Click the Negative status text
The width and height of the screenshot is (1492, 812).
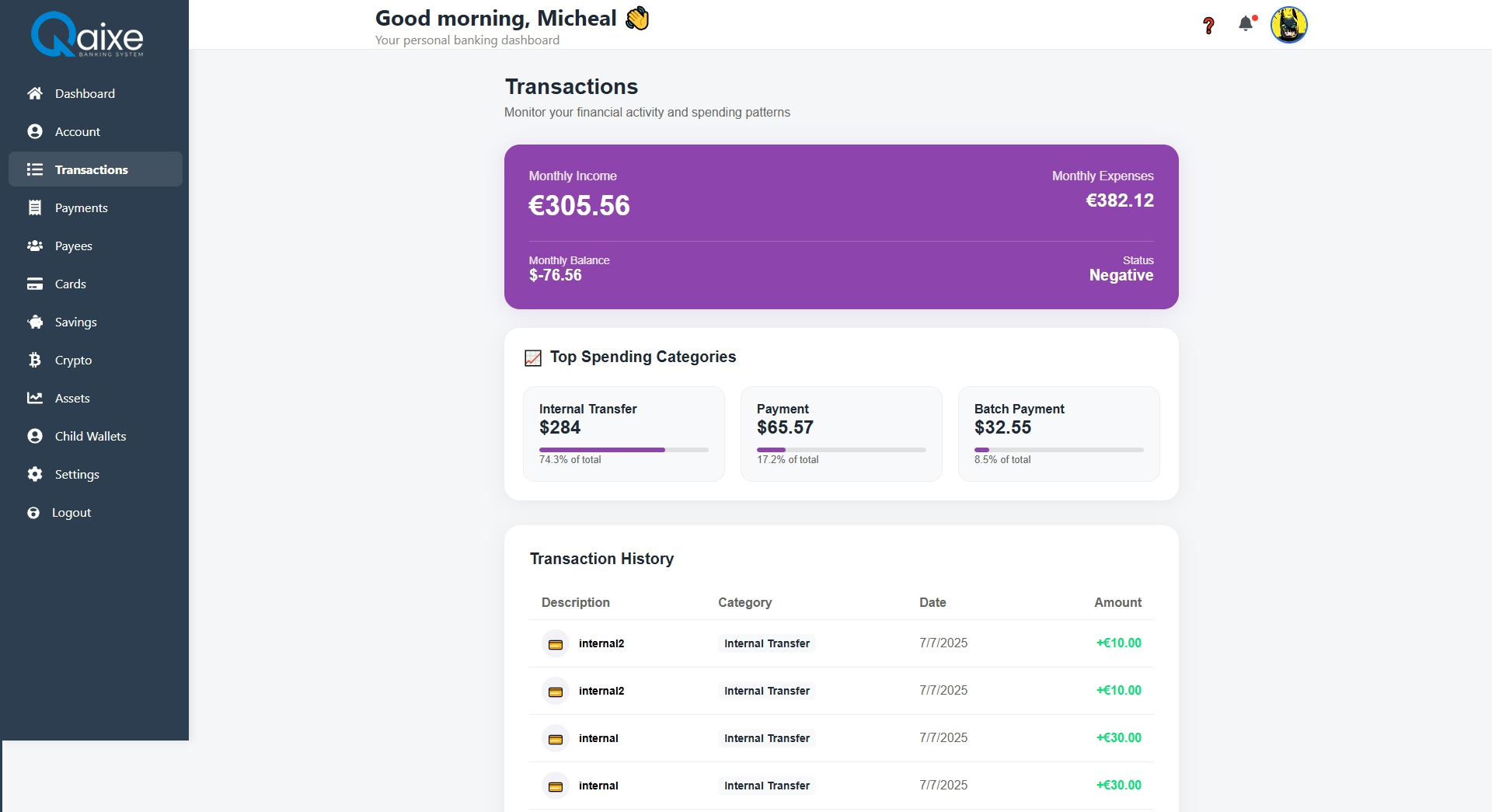1121,275
